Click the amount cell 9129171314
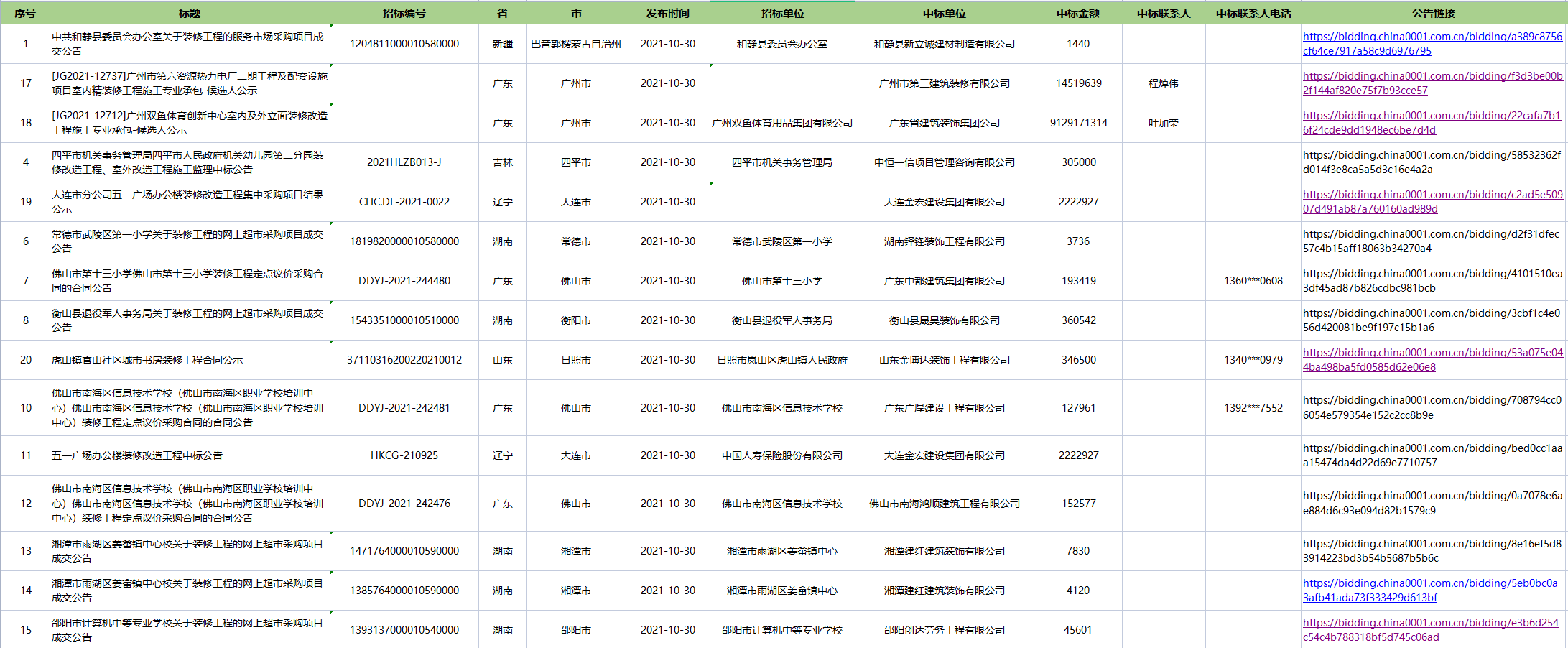1568x648 pixels. point(1078,123)
